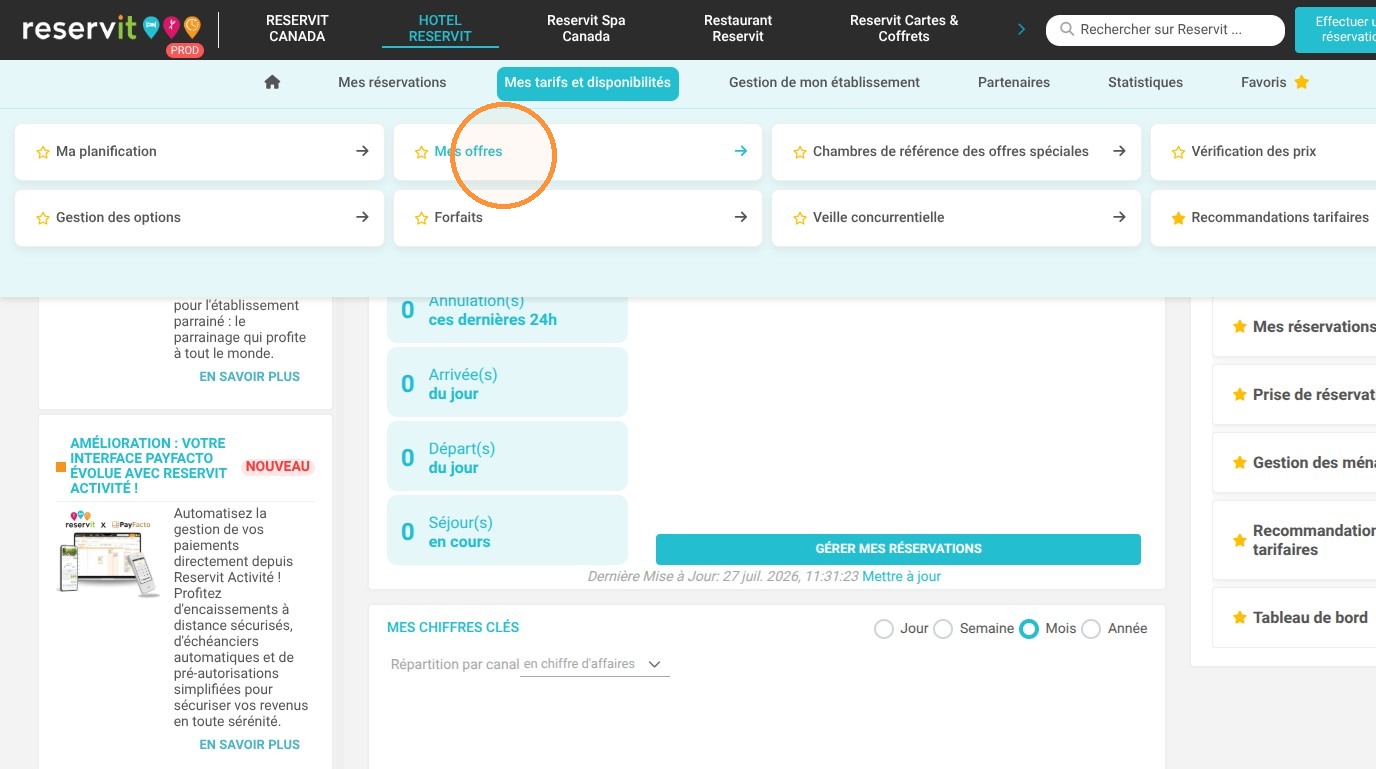Click the star beside Tableau de bord favorite
The image size is (1376, 769).
[x=1239, y=618]
